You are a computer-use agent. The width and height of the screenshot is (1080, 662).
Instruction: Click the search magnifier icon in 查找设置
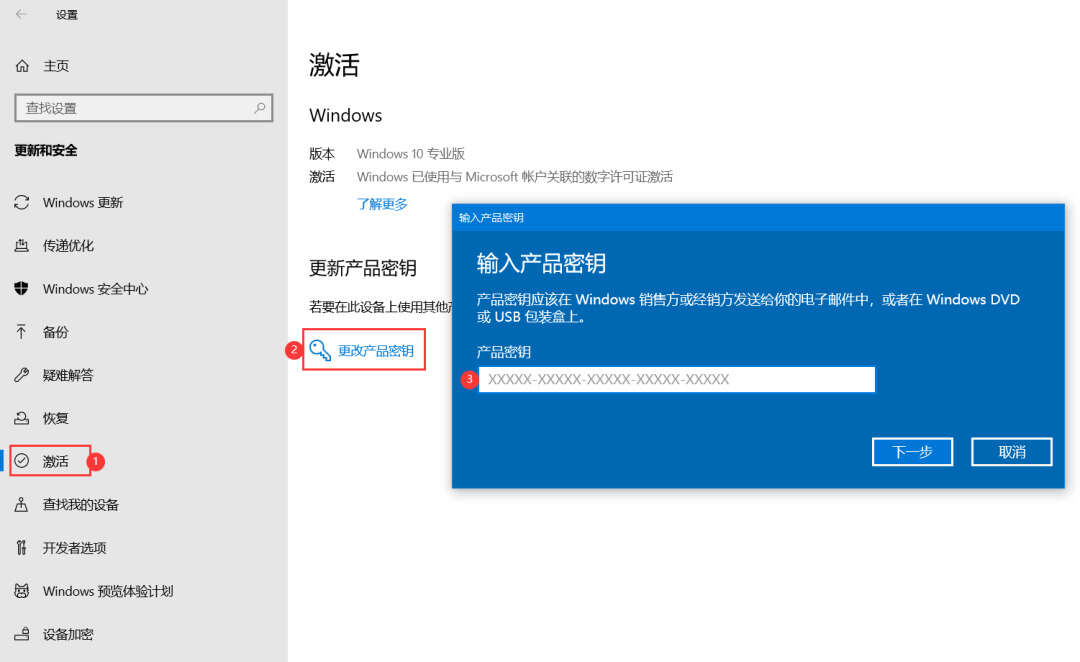260,108
